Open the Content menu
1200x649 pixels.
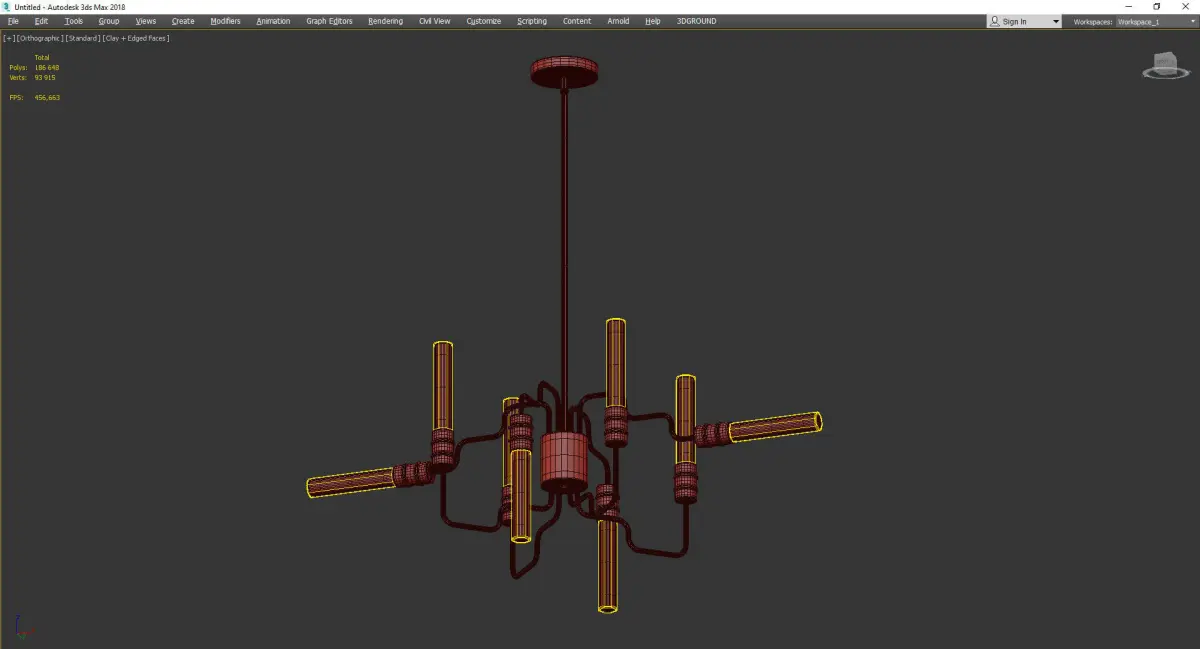pyautogui.click(x=577, y=21)
